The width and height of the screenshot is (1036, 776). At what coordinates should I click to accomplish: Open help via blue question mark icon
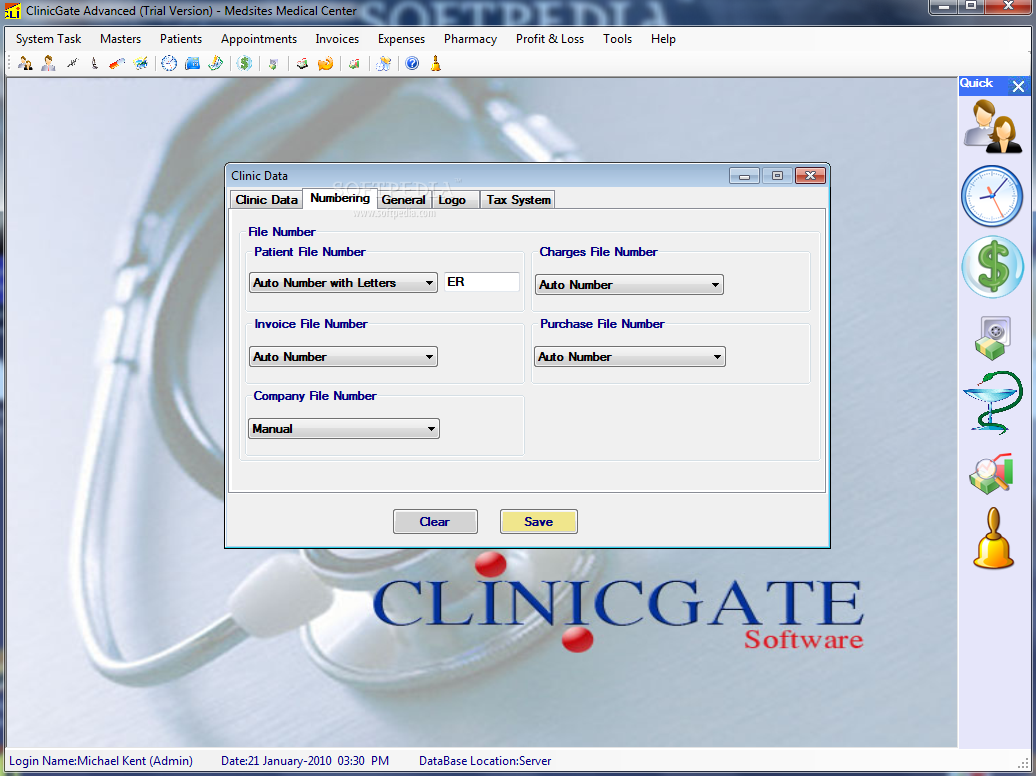click(x=412, y=63)
